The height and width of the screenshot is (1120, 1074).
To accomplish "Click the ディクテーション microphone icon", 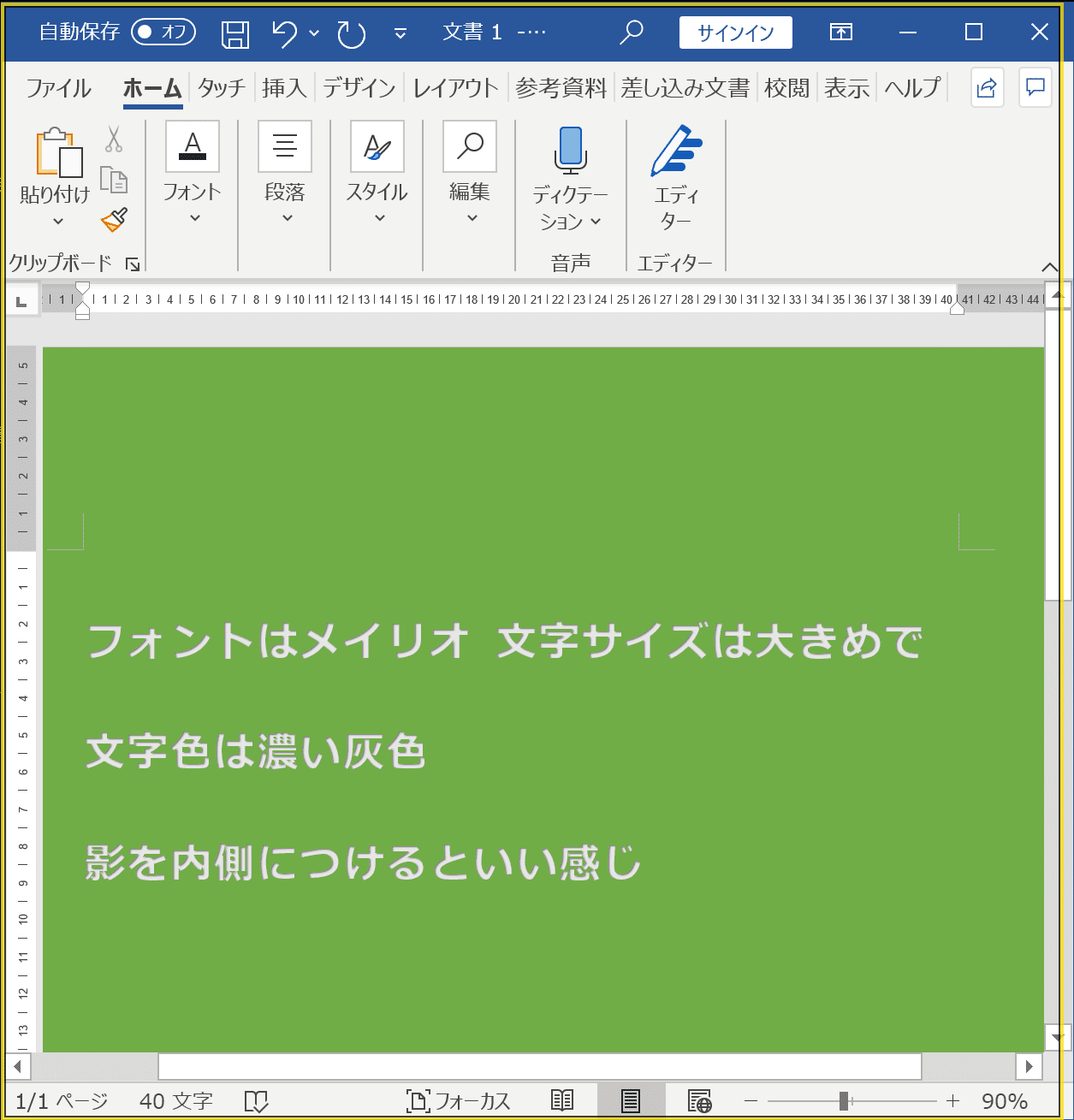I will coord(570,151).
